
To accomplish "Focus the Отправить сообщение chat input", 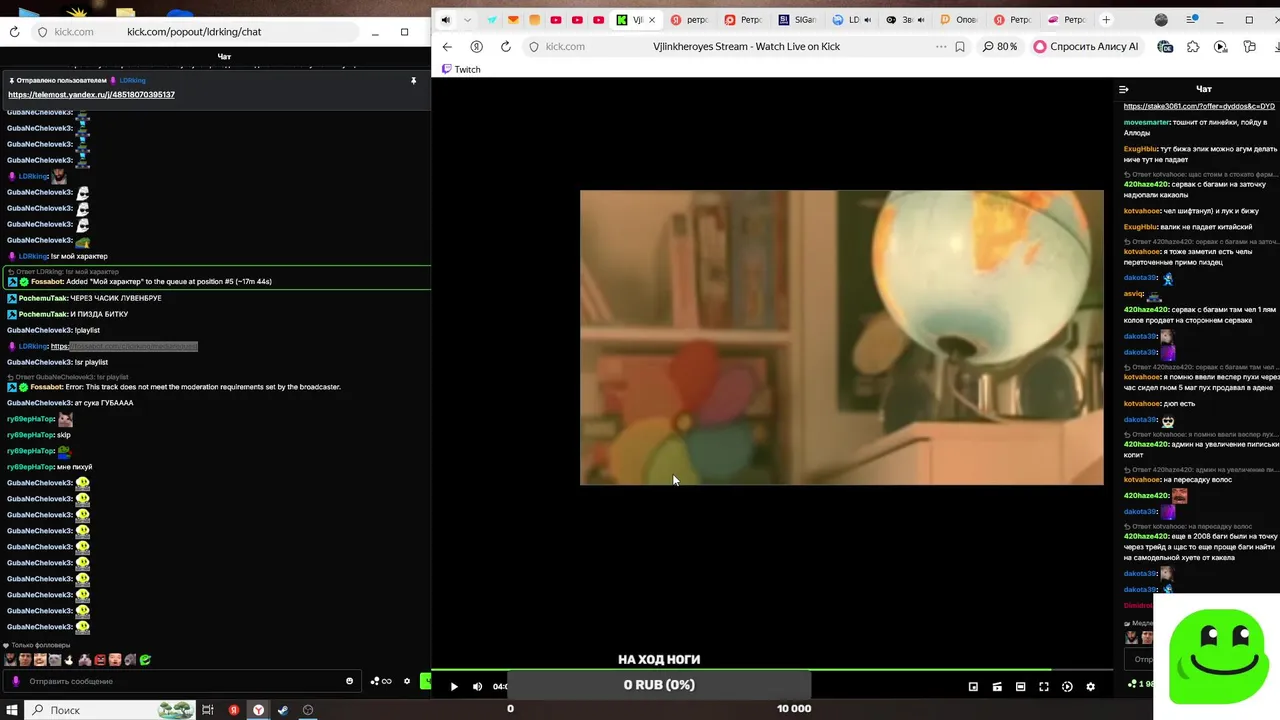I will (180, 681).
